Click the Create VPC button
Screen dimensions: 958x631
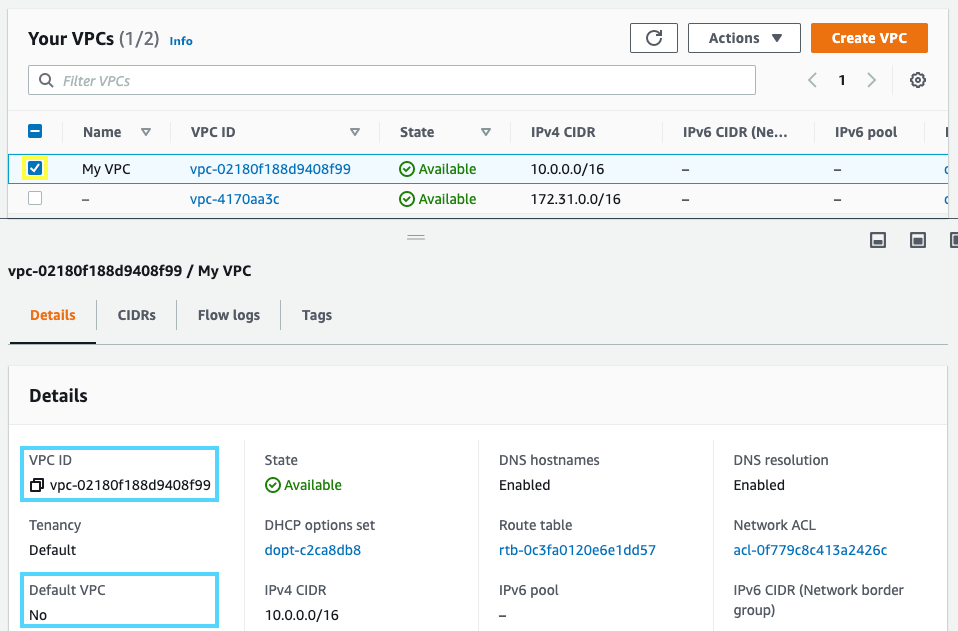868,38
